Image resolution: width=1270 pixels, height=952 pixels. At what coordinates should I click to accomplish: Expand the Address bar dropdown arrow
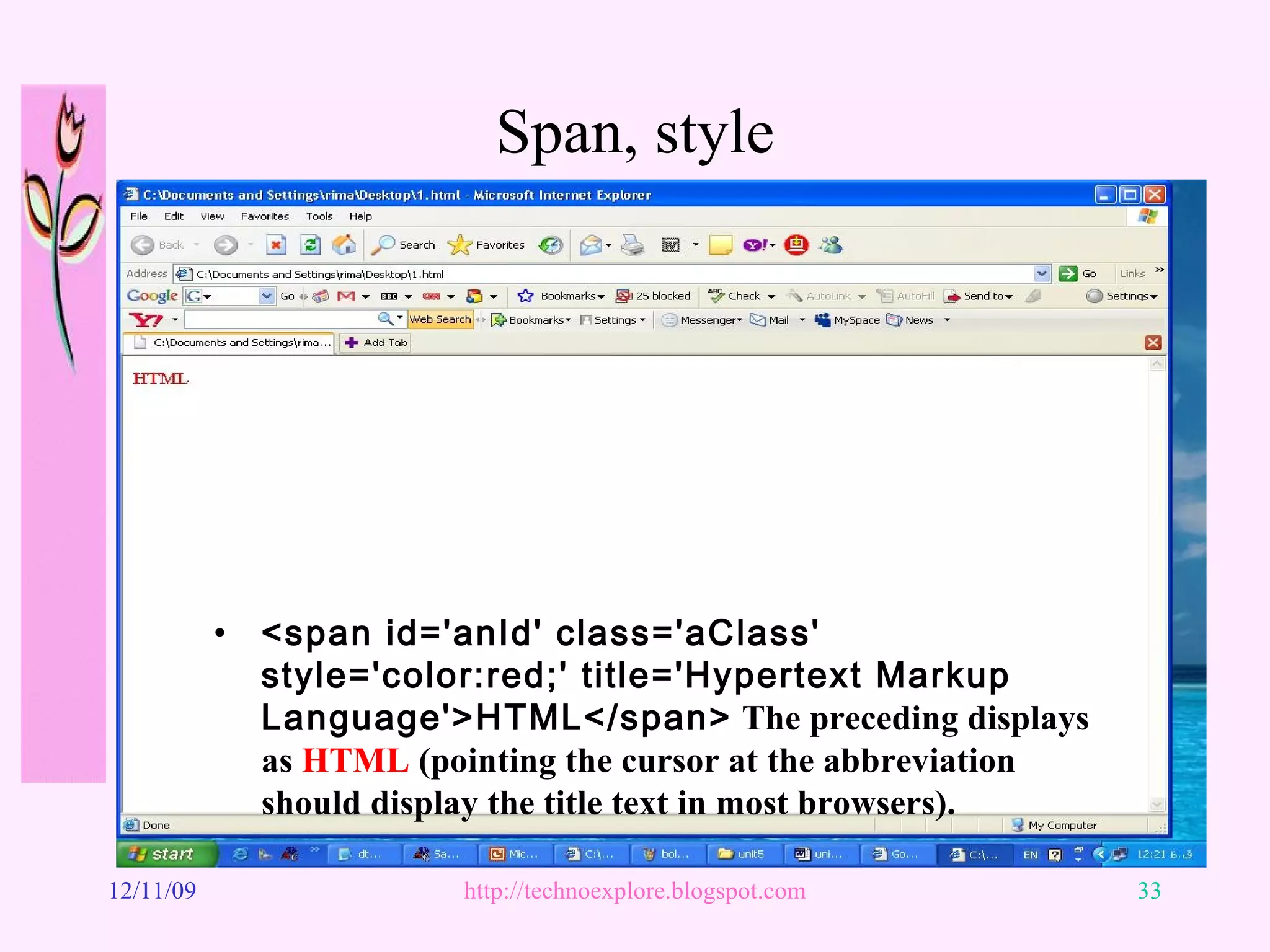[1042, 273]
